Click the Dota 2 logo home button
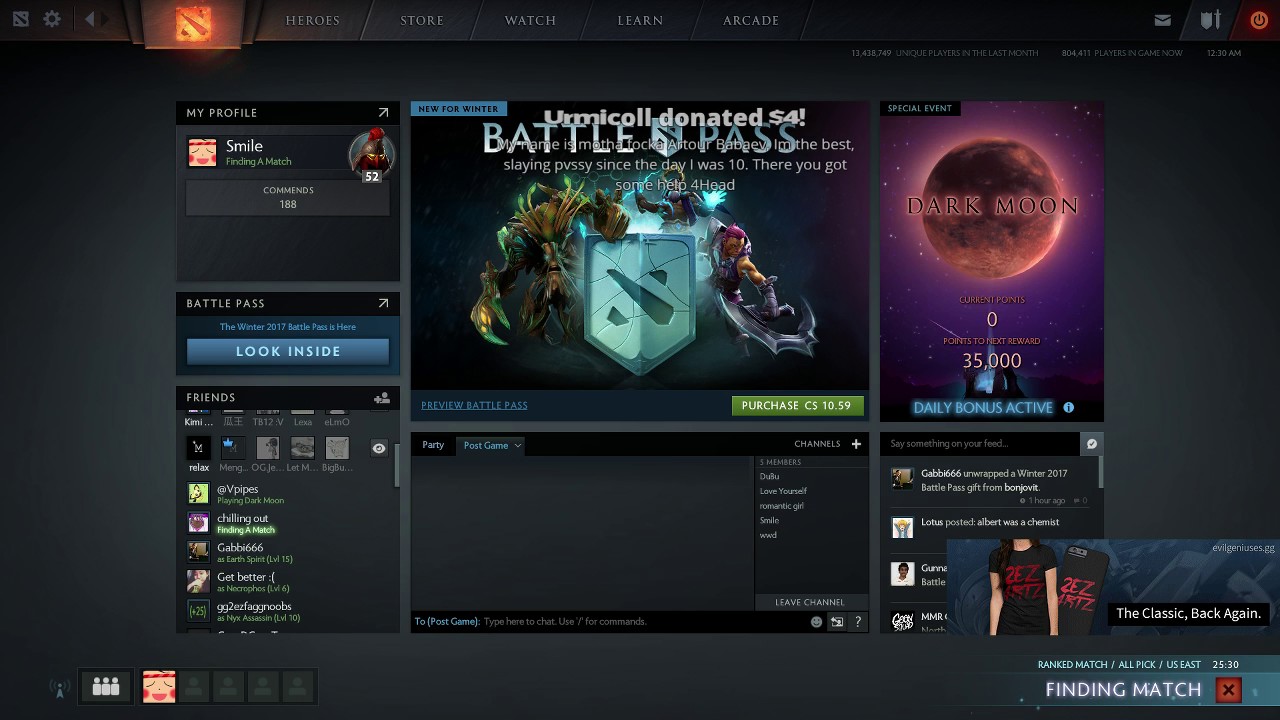1280x720 pixels. [193, 22]
